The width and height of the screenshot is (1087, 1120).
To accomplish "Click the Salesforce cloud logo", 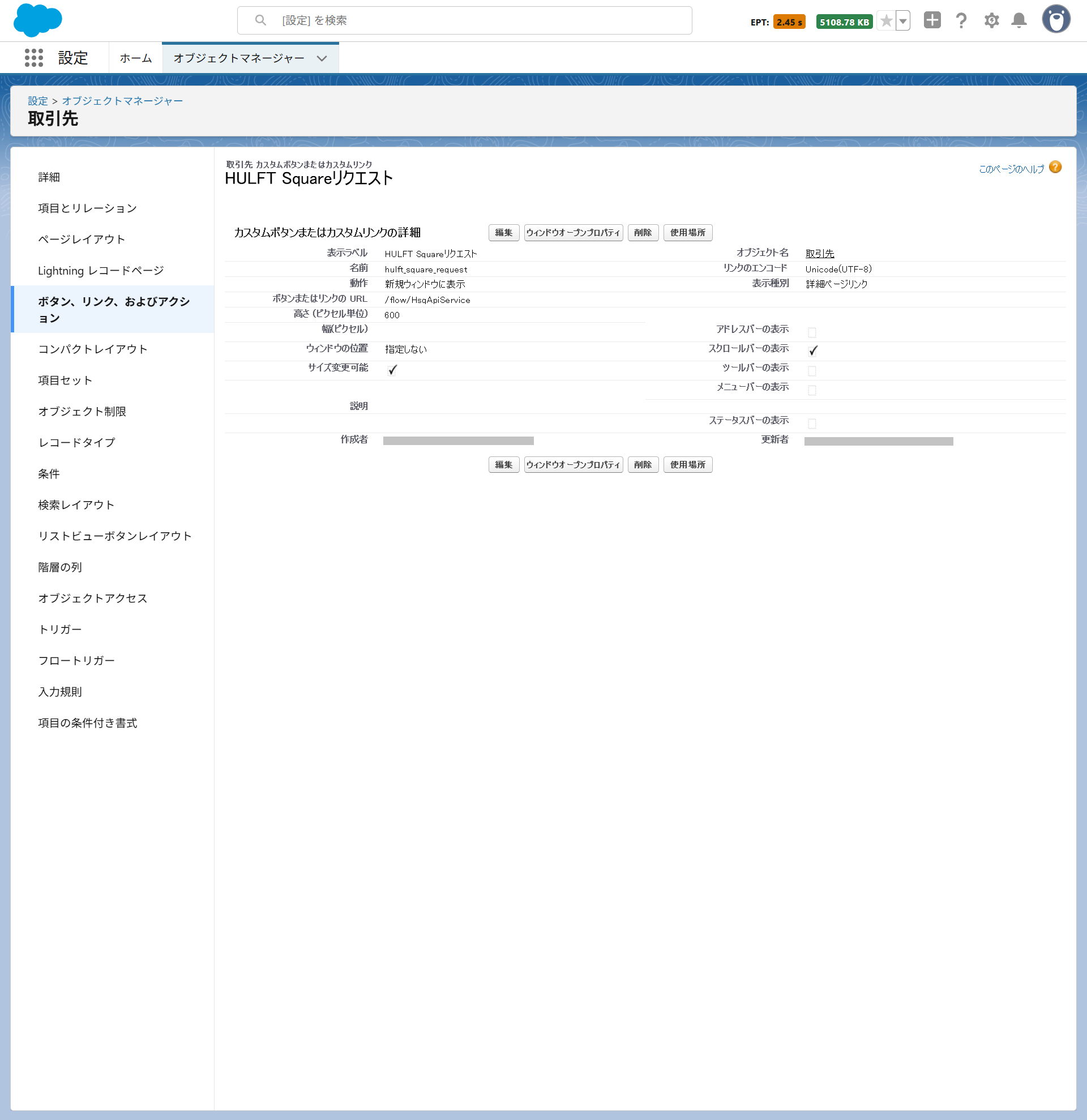I will (x=38, y=20).
